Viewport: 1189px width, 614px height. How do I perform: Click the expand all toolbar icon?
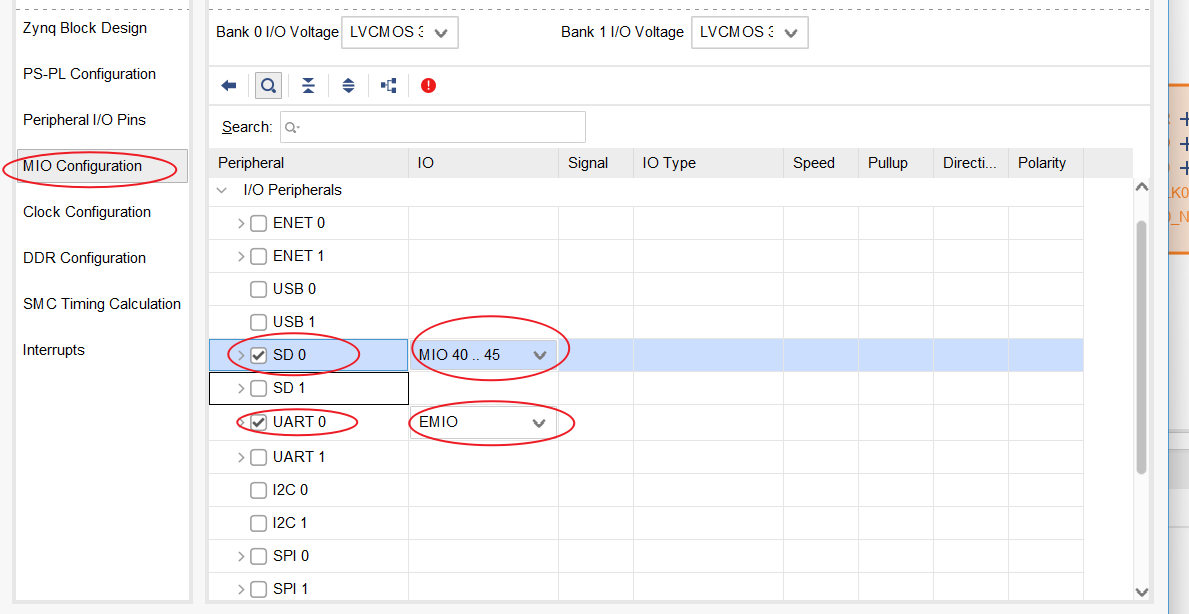coord(348,86)
